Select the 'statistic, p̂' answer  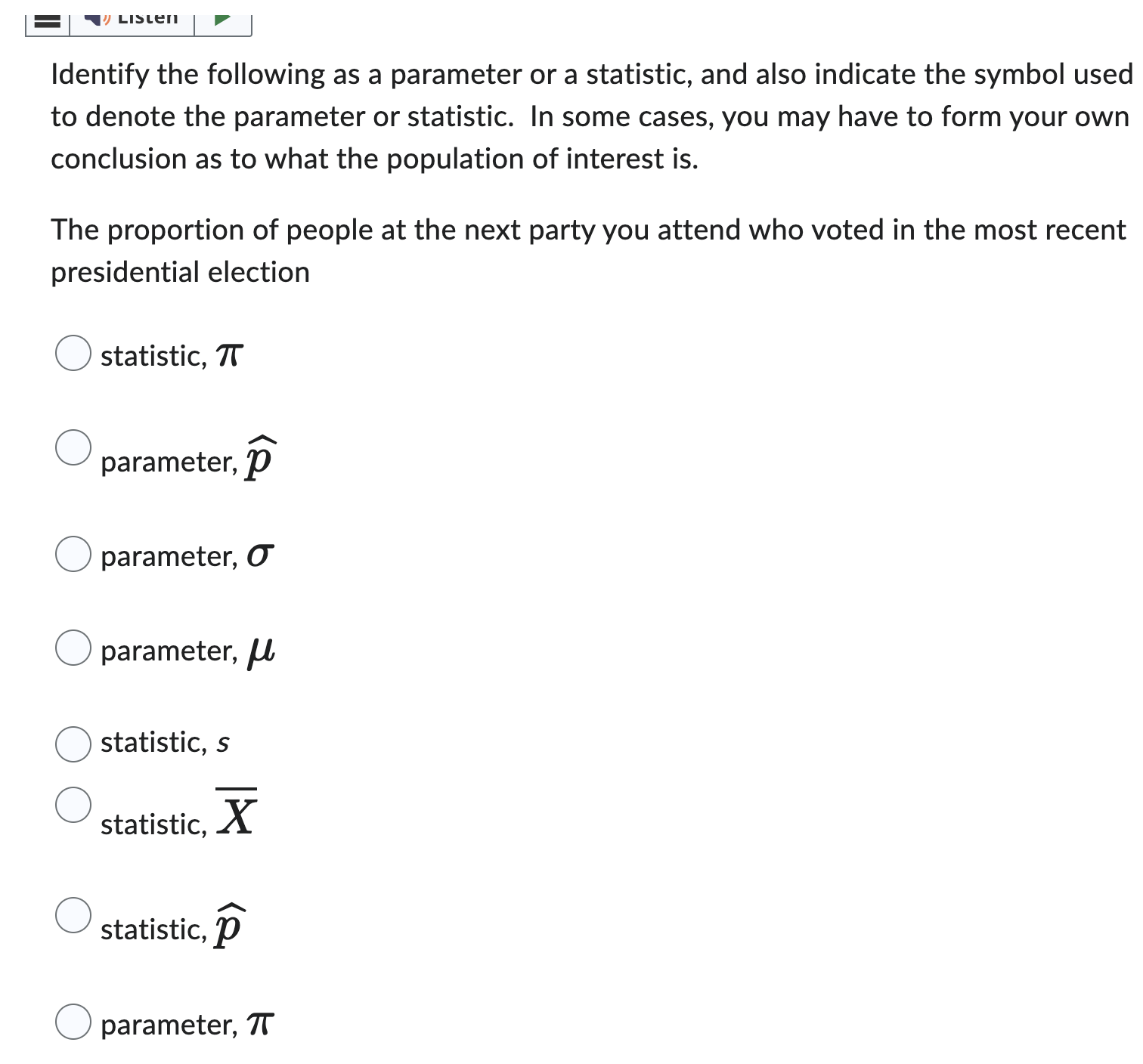(x=73, y=917)
